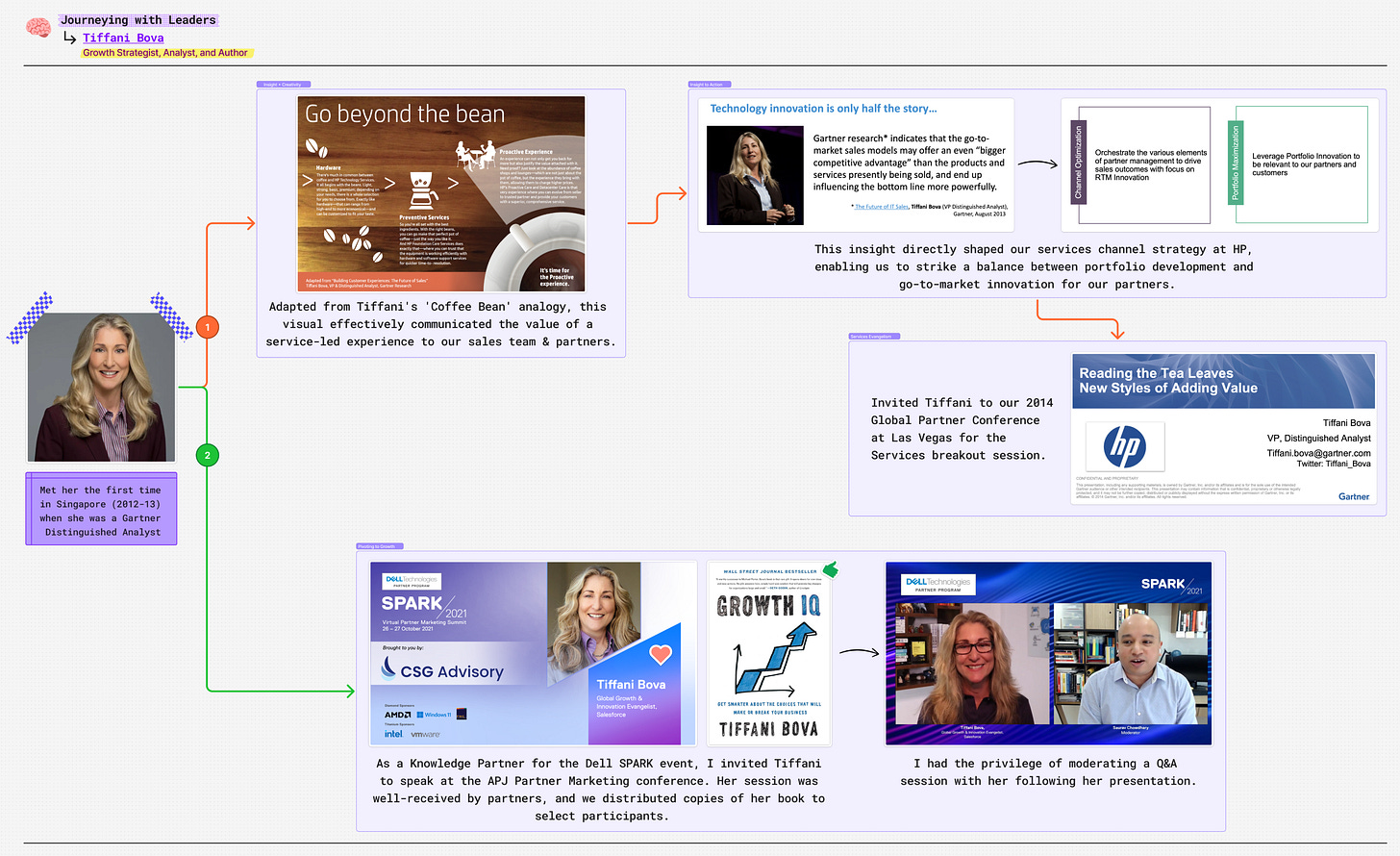
Task: Select the 'Tiffani Bova' name on the SPARK banner
Action: [x=631, y=684]
